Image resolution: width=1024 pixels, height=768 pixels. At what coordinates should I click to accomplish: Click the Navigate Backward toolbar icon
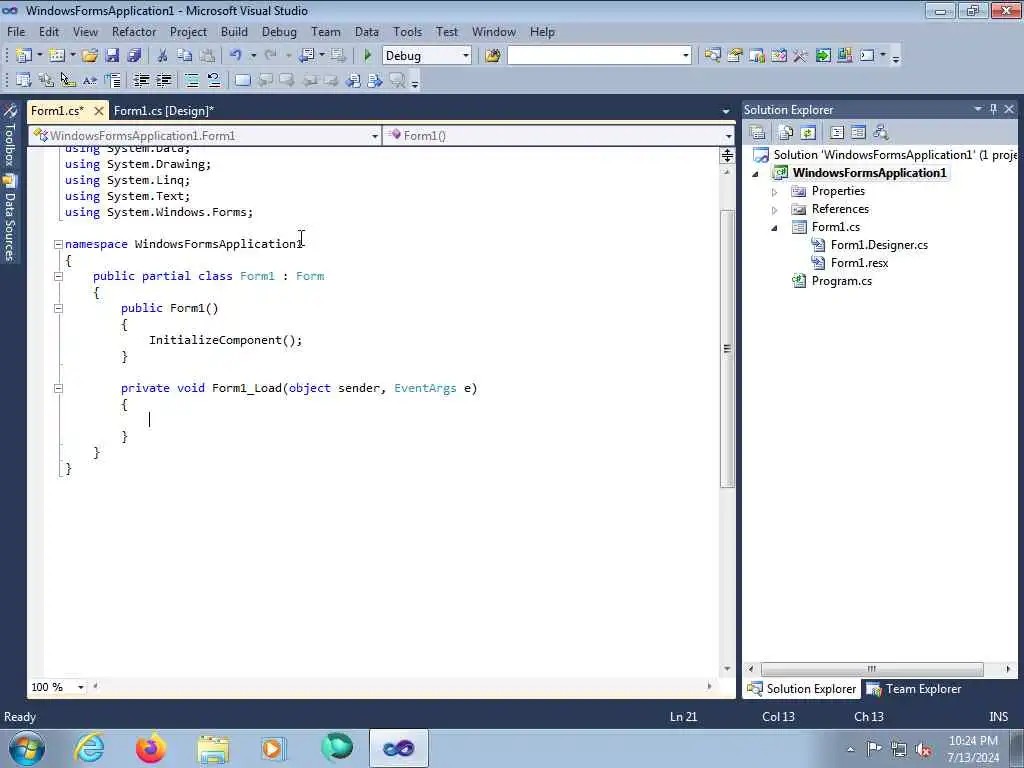(307, 56)
